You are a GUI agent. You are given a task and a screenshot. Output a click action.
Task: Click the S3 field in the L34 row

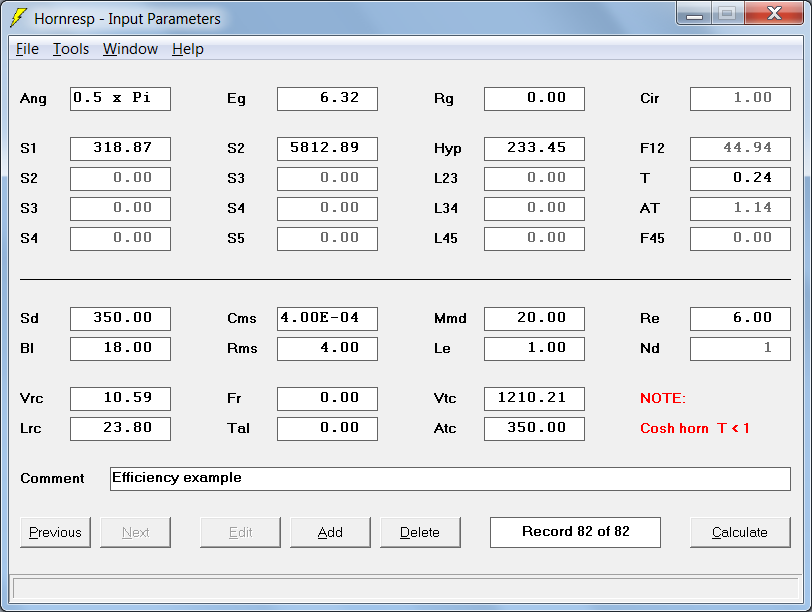[x=120, y=209]
